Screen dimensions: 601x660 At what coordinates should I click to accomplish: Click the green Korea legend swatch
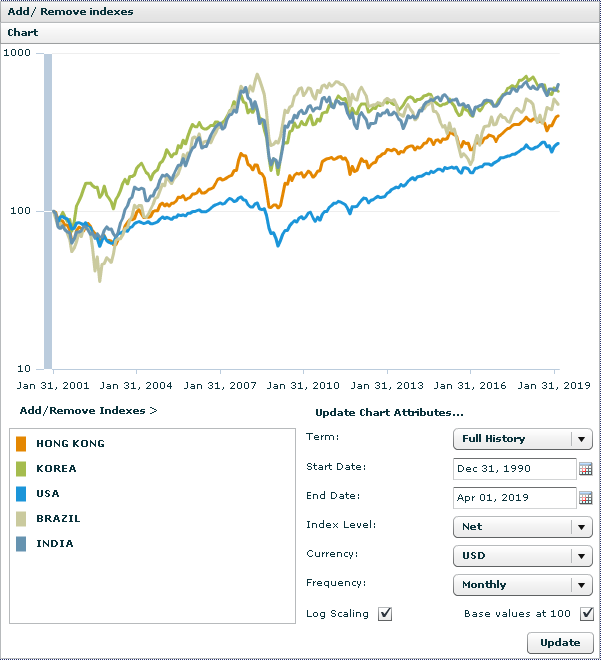[x=22, y=468]
